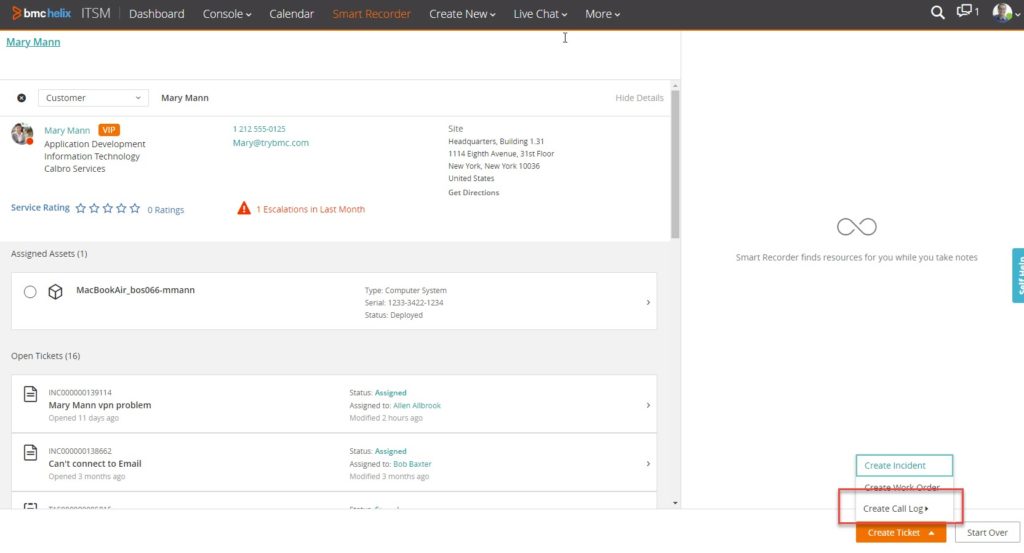
Task: Select the MacBookAir_bos066-mmann radio button
Action: pos(30,291)
